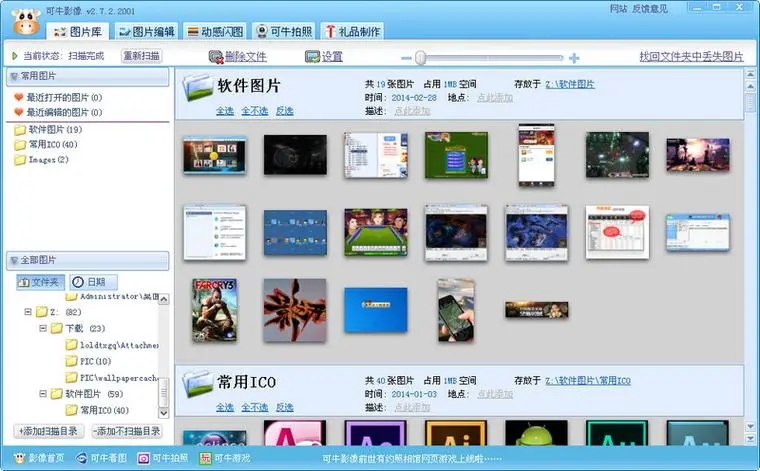Click 找回文件夹中丢失图片 link
This screenshot has width=760, height=471.
coord(691,57)
